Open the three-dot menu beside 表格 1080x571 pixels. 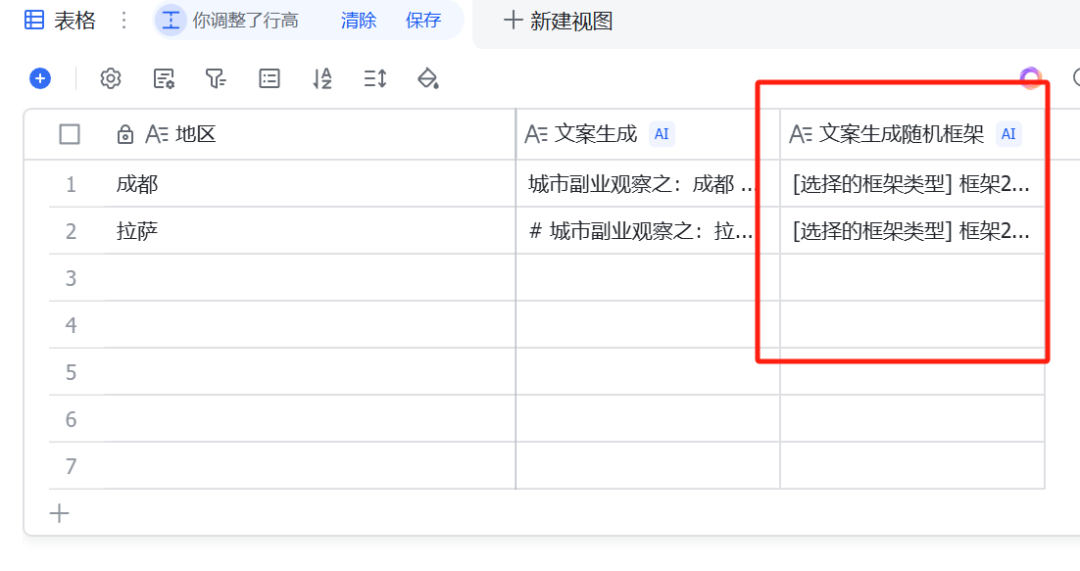124,20
